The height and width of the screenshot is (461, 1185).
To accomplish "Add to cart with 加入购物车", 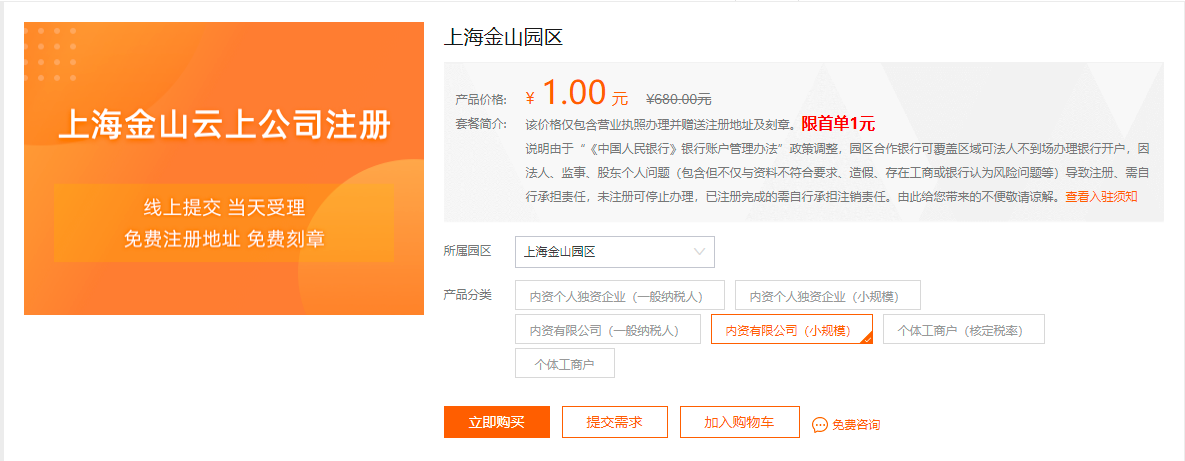I will pyautogui.click(x=739, y=422).
